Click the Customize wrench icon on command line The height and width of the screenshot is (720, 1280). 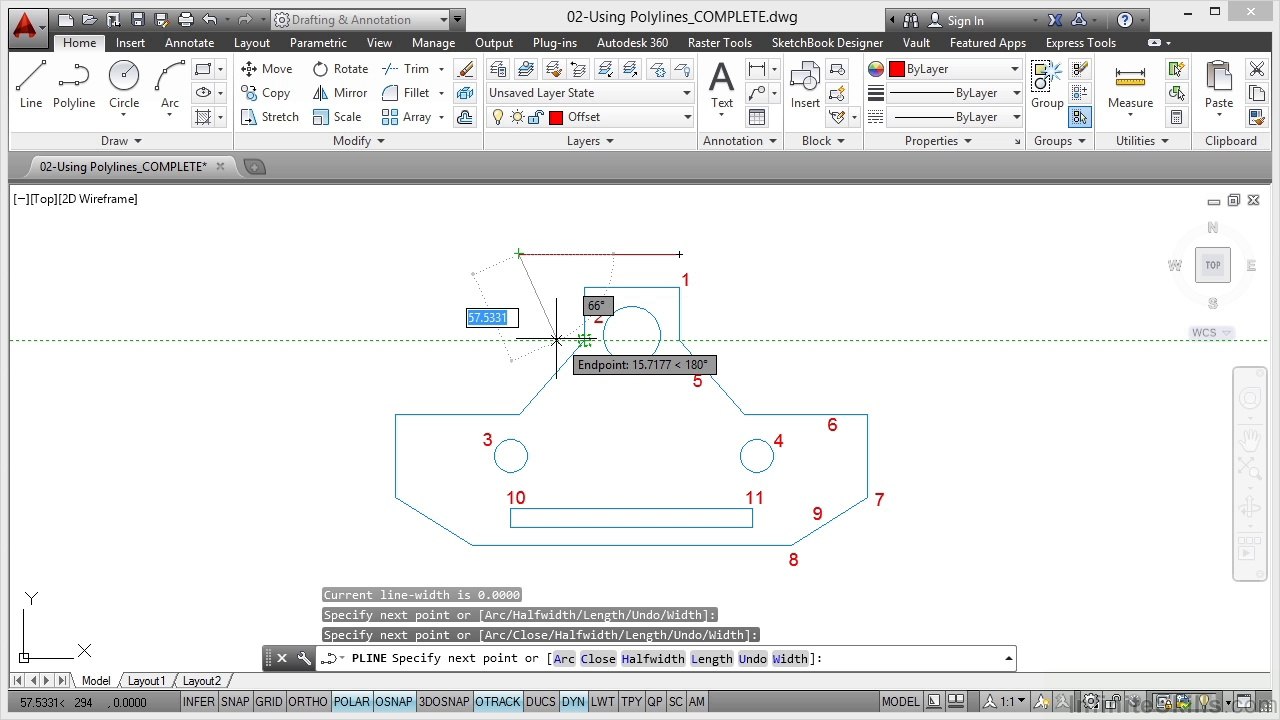tap(304, 658)
